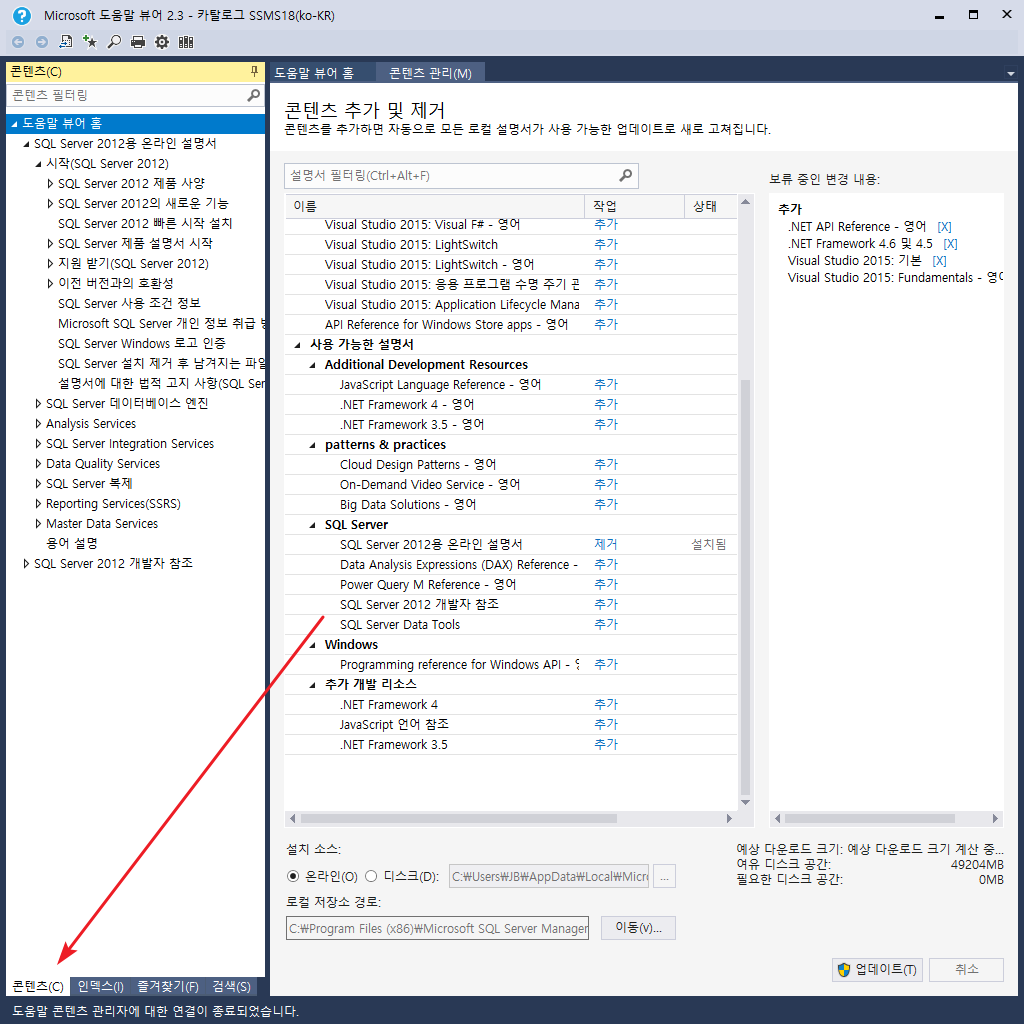Screen dimensions: 1024x1024
Task: Open the 인덱스 tab at bottom
Action: point(100,987)
